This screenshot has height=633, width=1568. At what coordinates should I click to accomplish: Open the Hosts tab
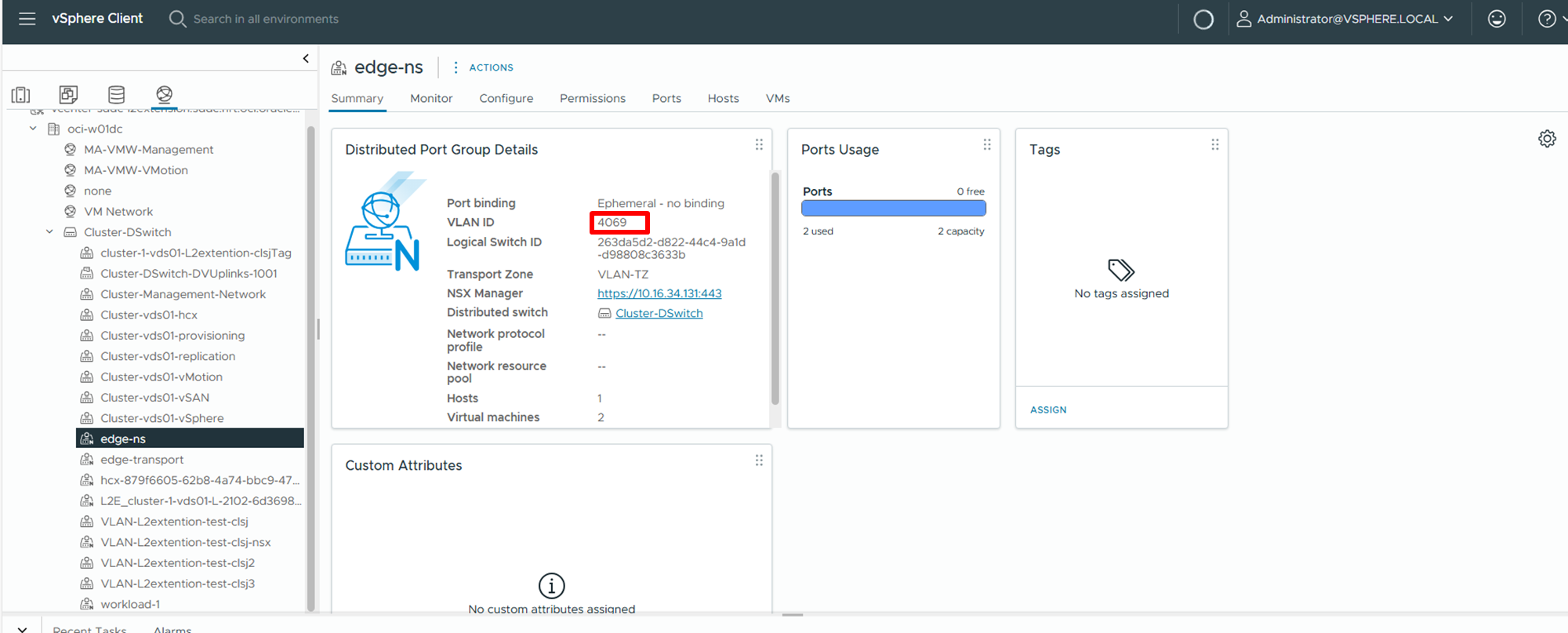[x=723, y=98]
